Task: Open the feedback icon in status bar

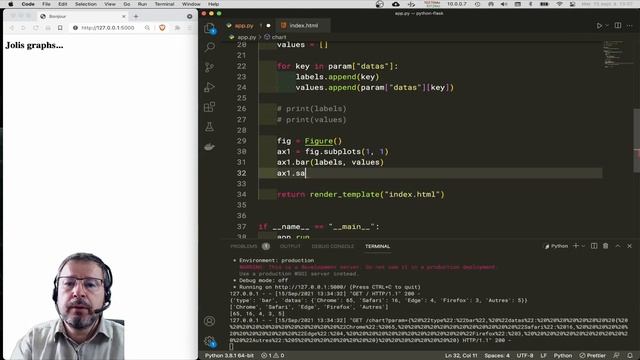Action: pyautogui.click(x=616, y=356)
